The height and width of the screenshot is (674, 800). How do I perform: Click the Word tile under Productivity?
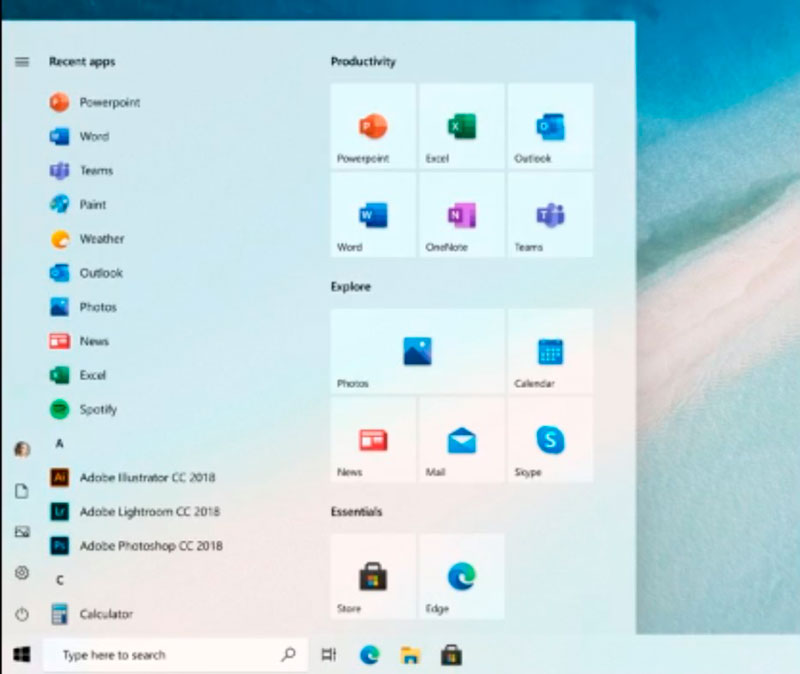[373, 215]
